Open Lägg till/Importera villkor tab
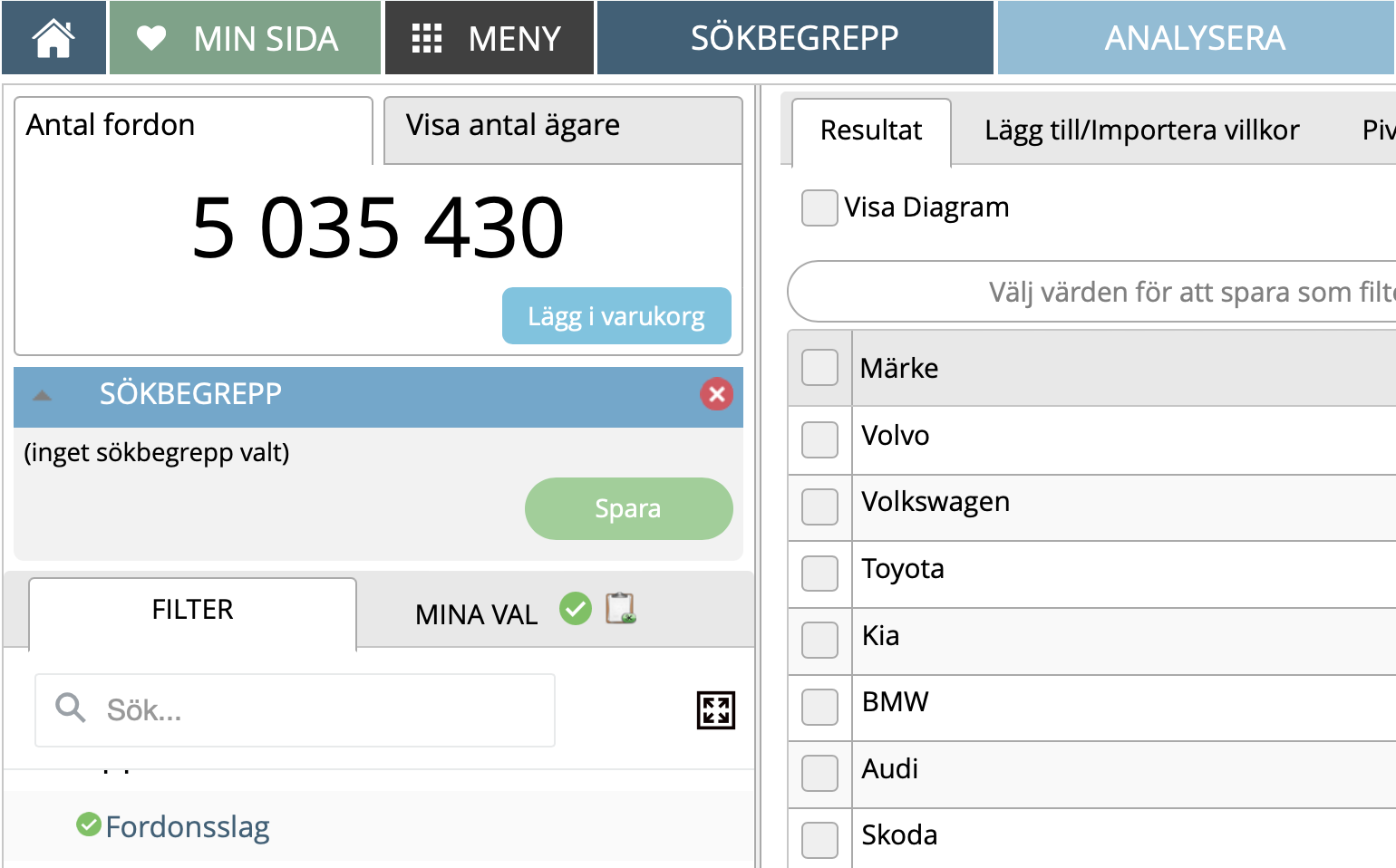 (1141, 130)
